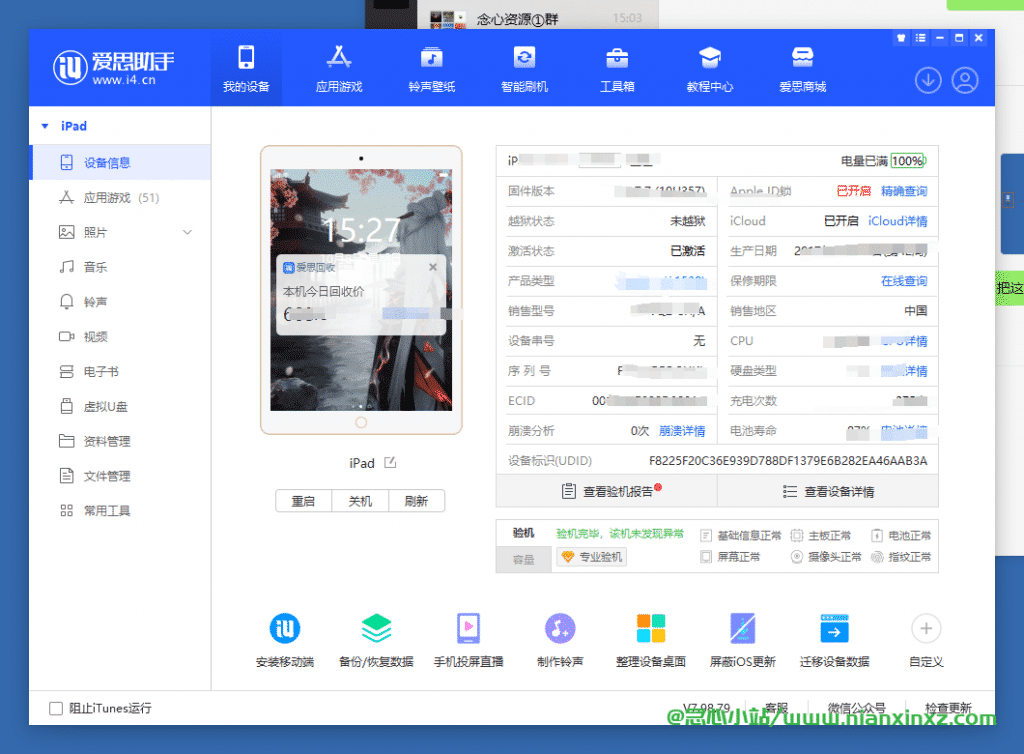
Task: Click the battery 100% indicator
Action: coord(908,161)
